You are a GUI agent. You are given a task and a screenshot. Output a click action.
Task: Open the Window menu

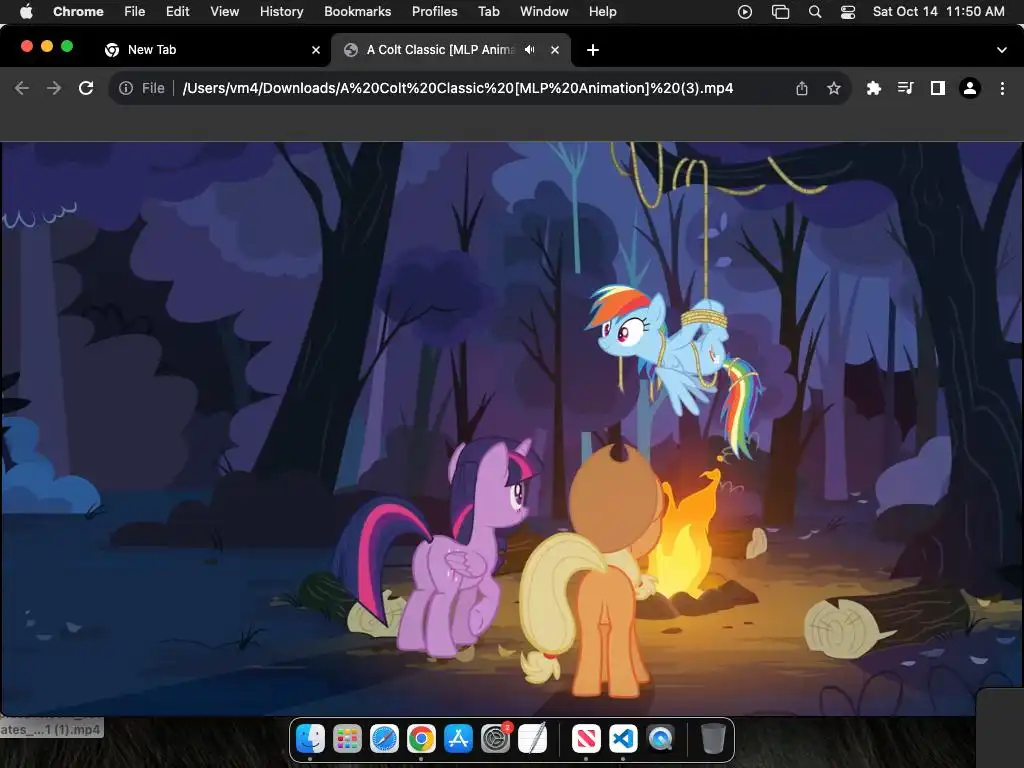pos(544,11)
